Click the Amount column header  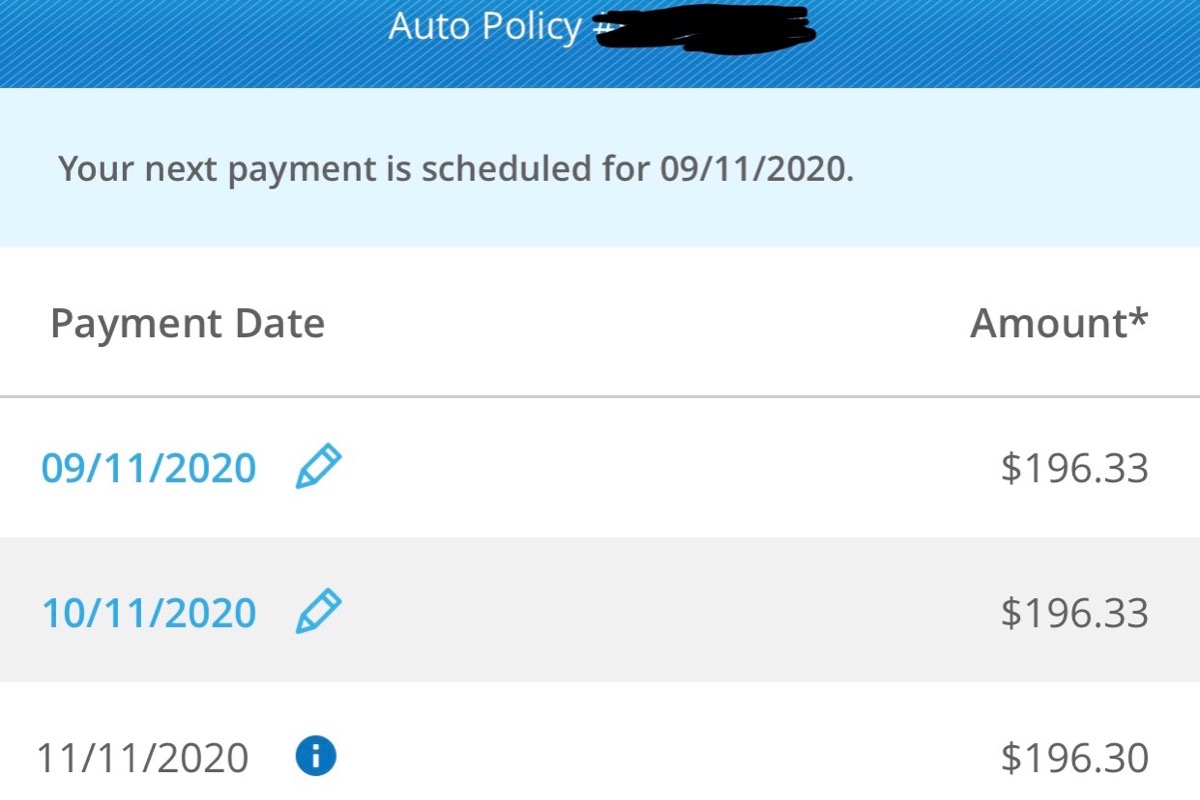click(1048, 323)
